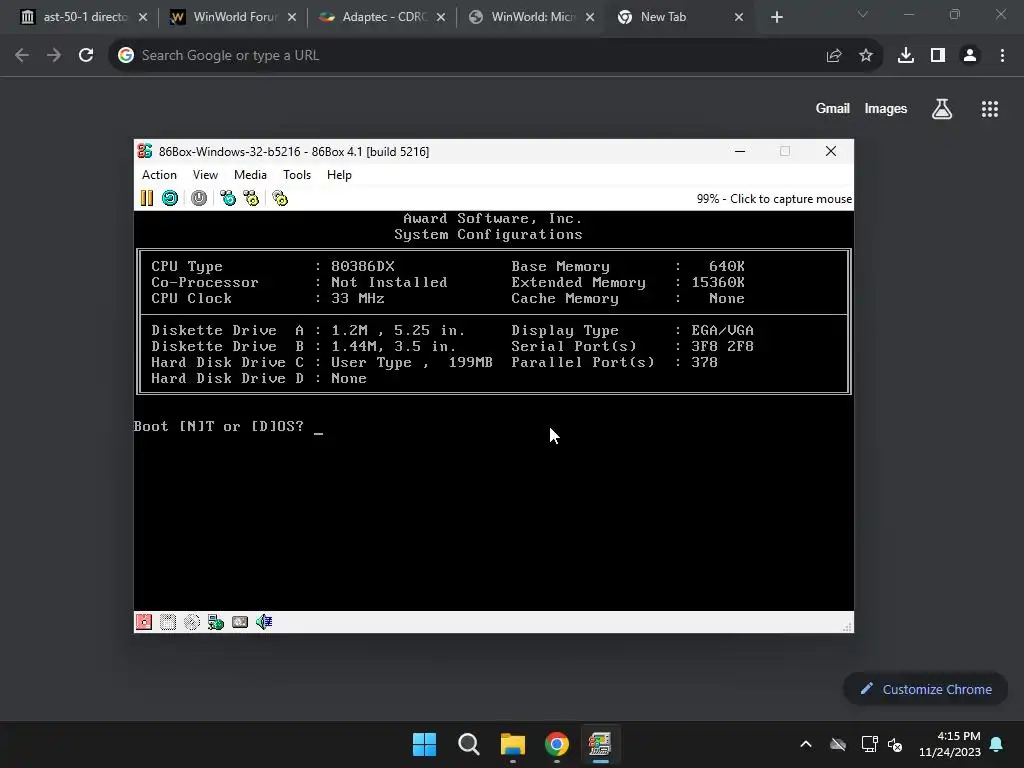Open Chrome downloads icon
The width and height of the screenshot is (1024, 768).
coord(906,56)
